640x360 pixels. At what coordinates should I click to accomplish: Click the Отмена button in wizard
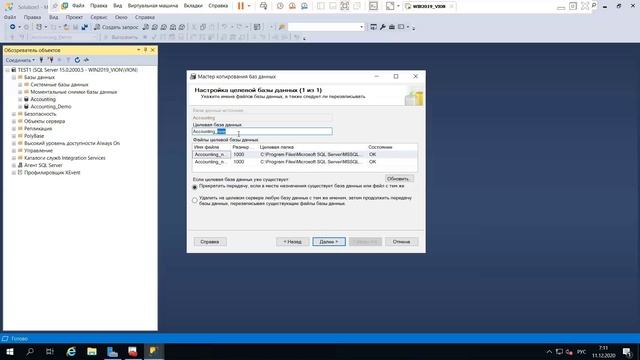pos(401,242)
